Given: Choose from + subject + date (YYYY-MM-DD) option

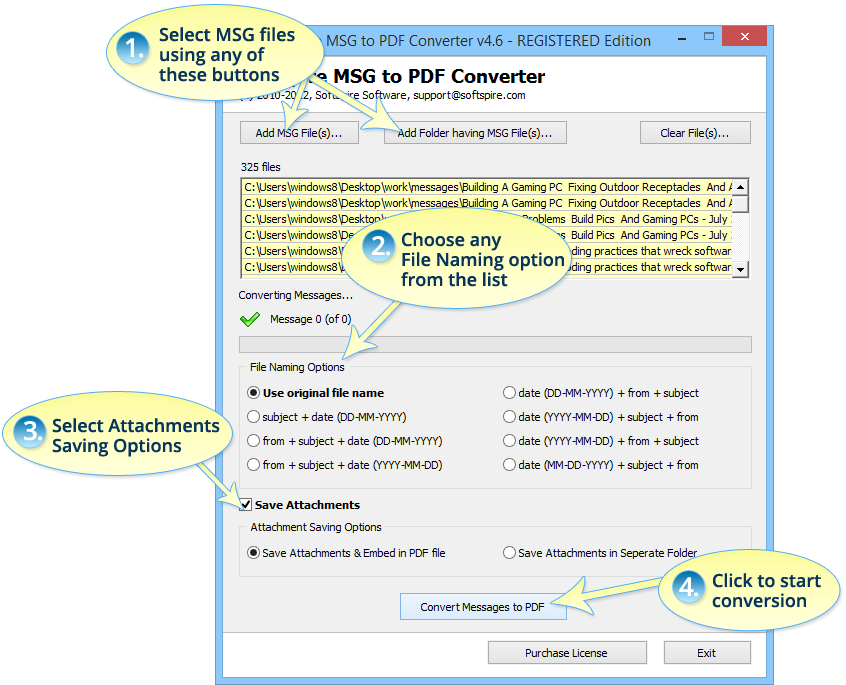Looking at the screenshot, I should (x=344, y=465).
